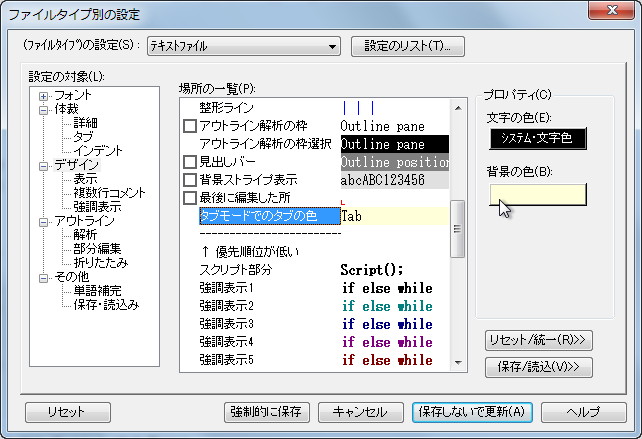
Task: Select the デザイン tree item
Action: 77,165
